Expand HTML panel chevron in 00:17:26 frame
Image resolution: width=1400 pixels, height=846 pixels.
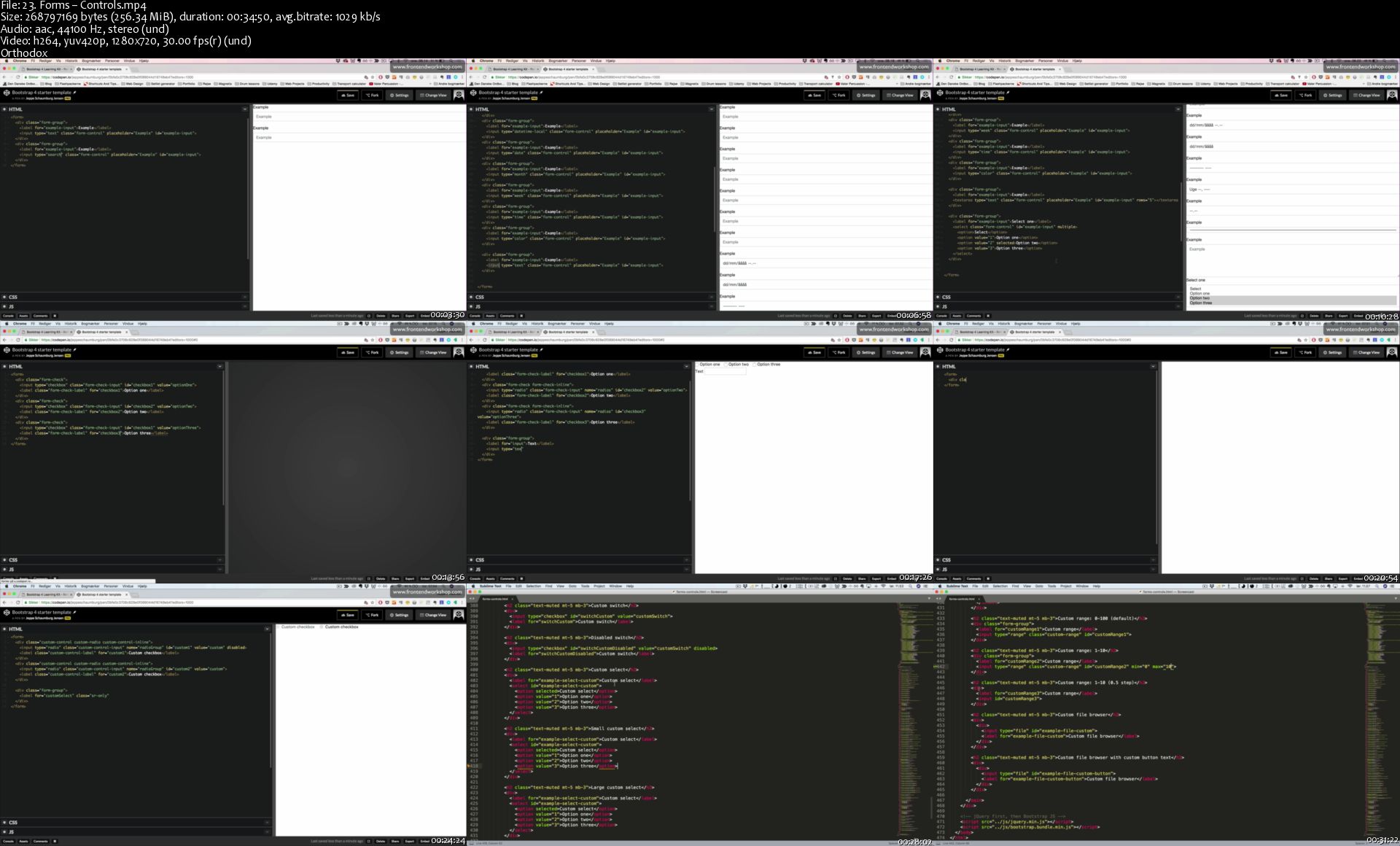(x=686, y=367)
